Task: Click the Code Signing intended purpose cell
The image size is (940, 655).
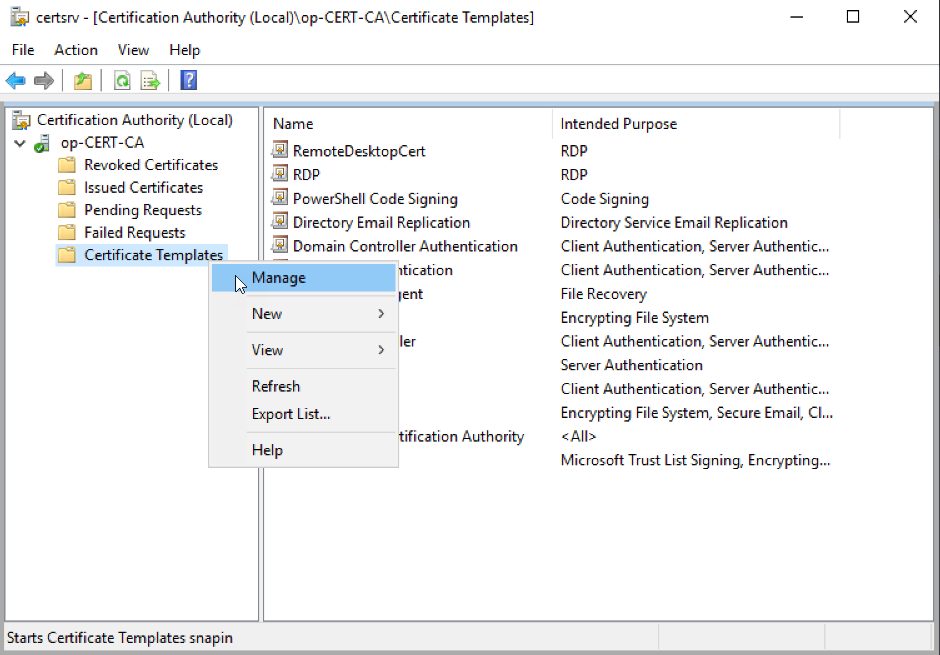Action: (605, 199)
